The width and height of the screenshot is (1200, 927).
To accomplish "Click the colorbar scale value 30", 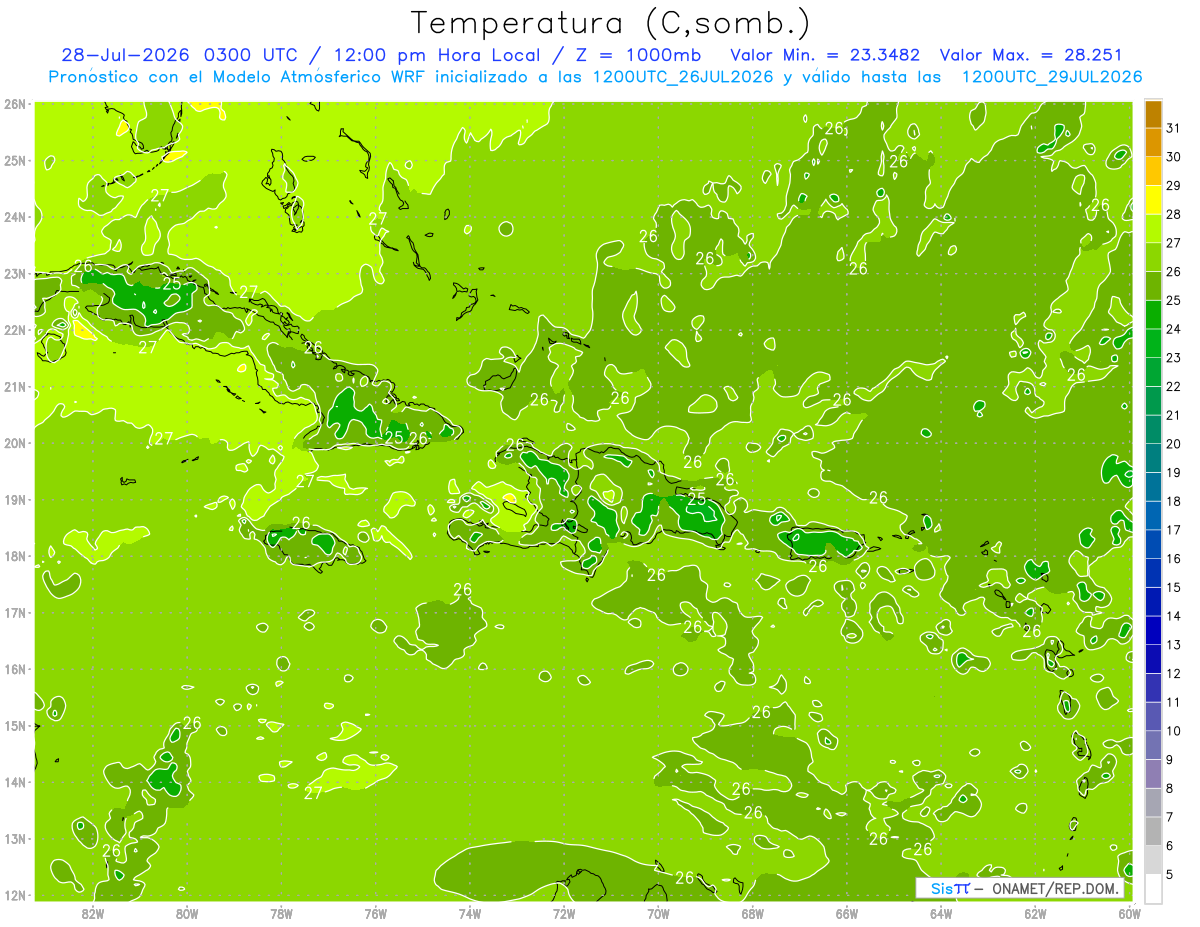I will coord(1174,157).
